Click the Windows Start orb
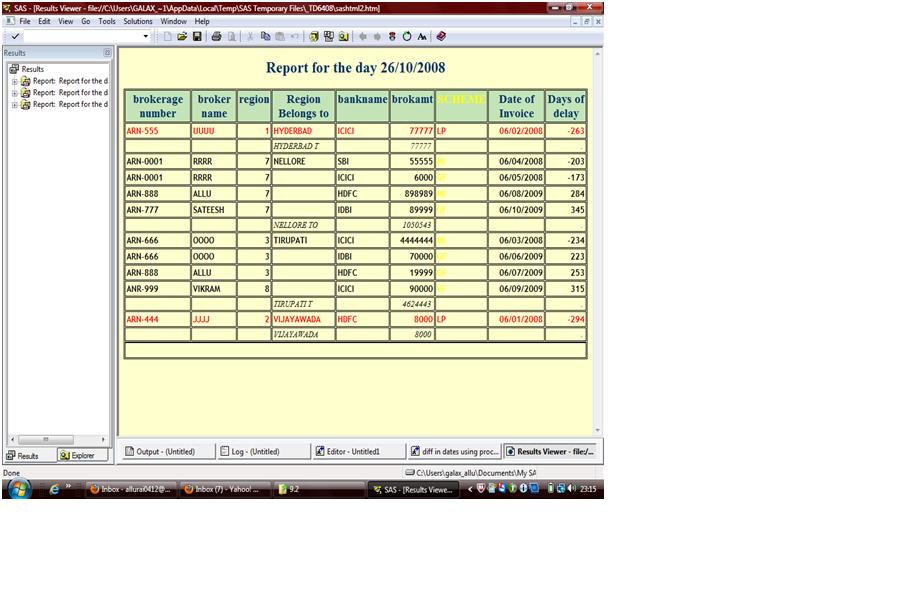 click(19, 489)
